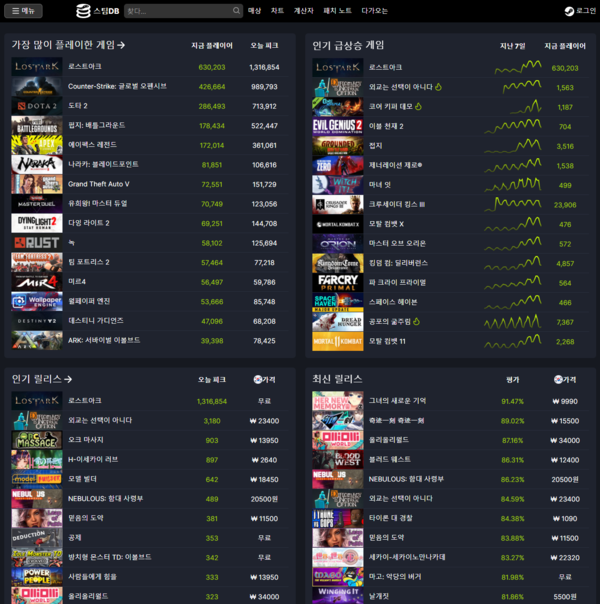The width and height of the screenshot is (600, 604).
Task: Click the Mortal Kombat 11 thumbnail
Action: coord(338,341)
